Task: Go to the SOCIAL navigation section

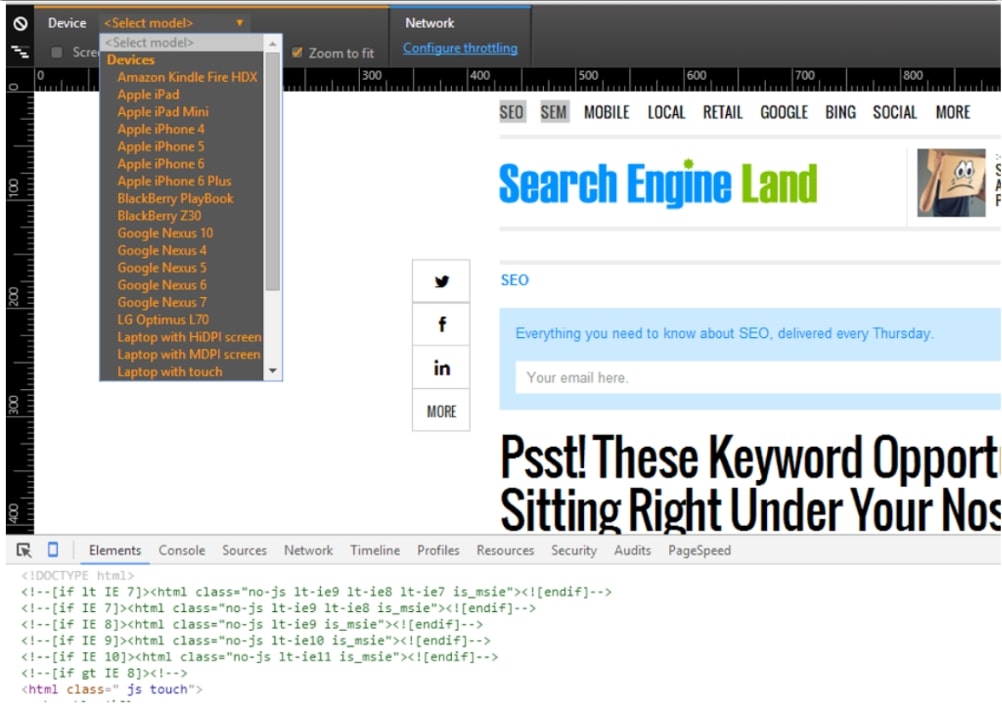Action: click(x=895, y=113)
